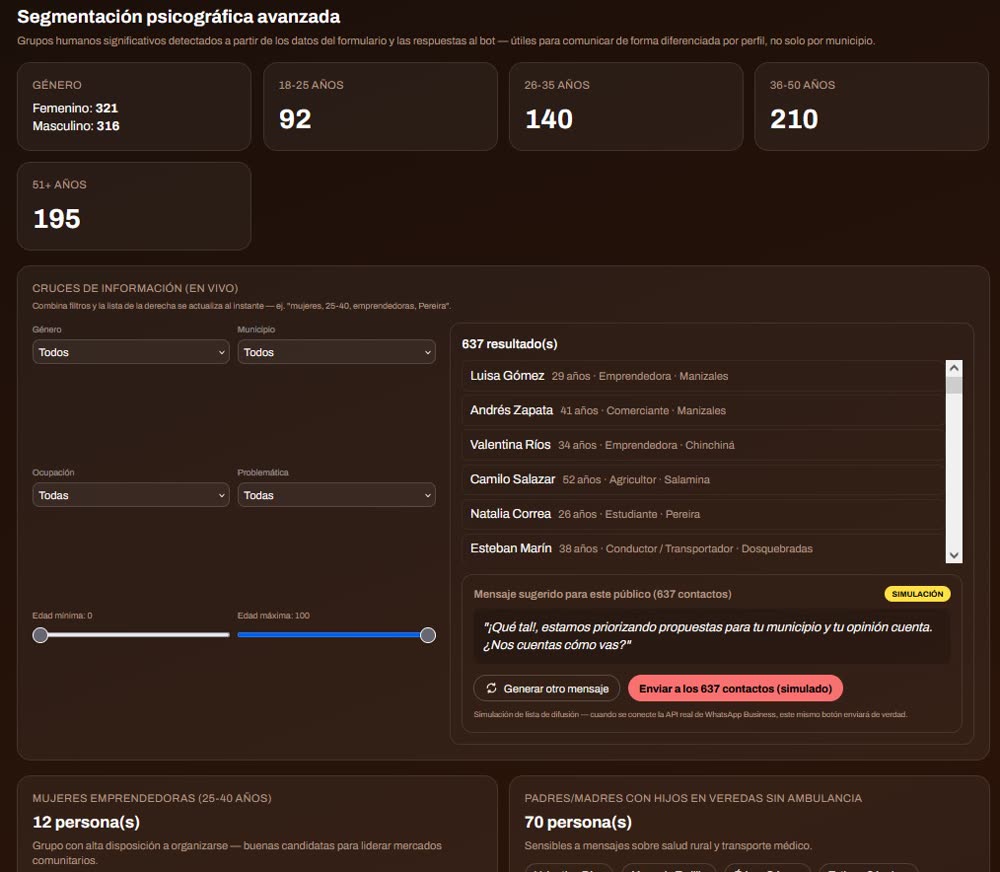Click the 51+ años card
The image size is (1000, 872).
[x=134, y=206]
